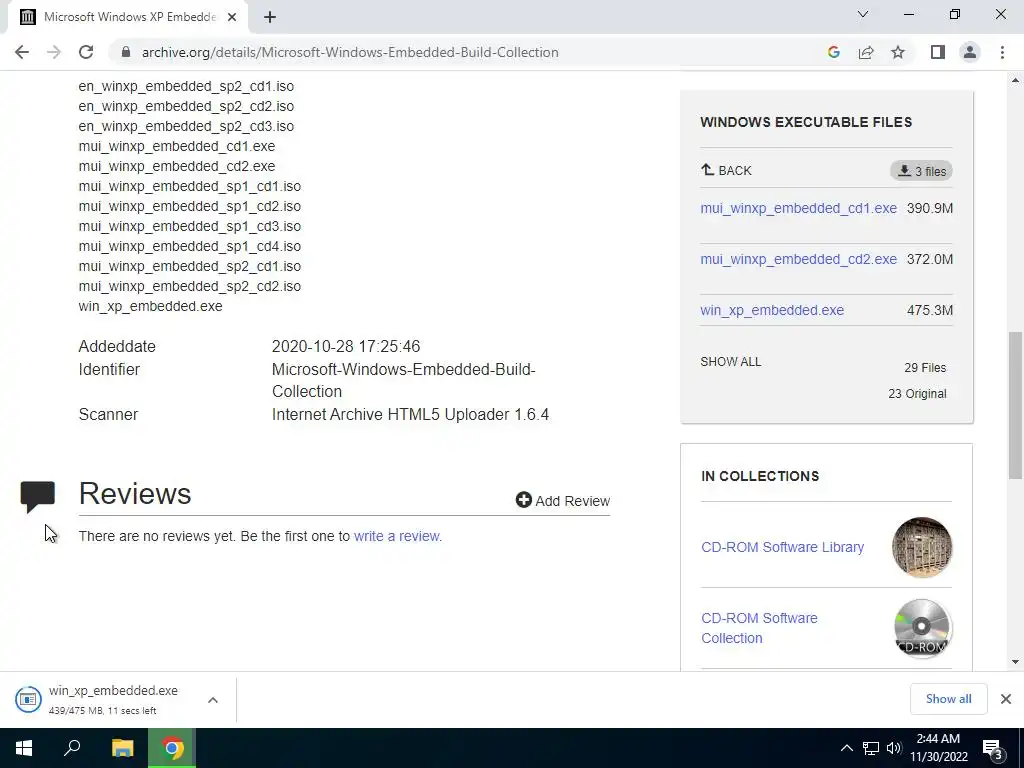Open File Explorer from taskbar

(x=122, y=748)
